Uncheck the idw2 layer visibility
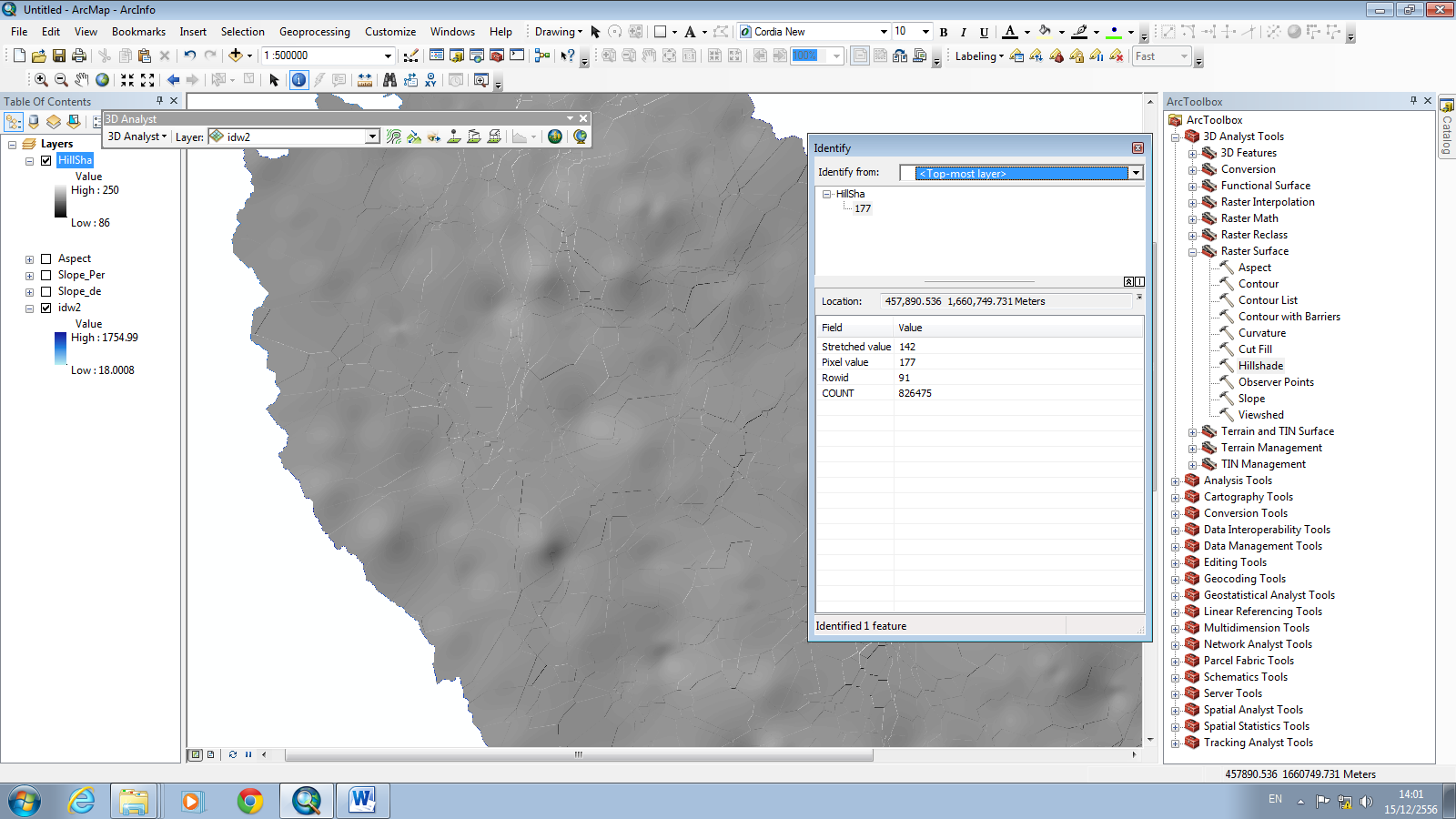1456x819 pixels. [45, 308]
